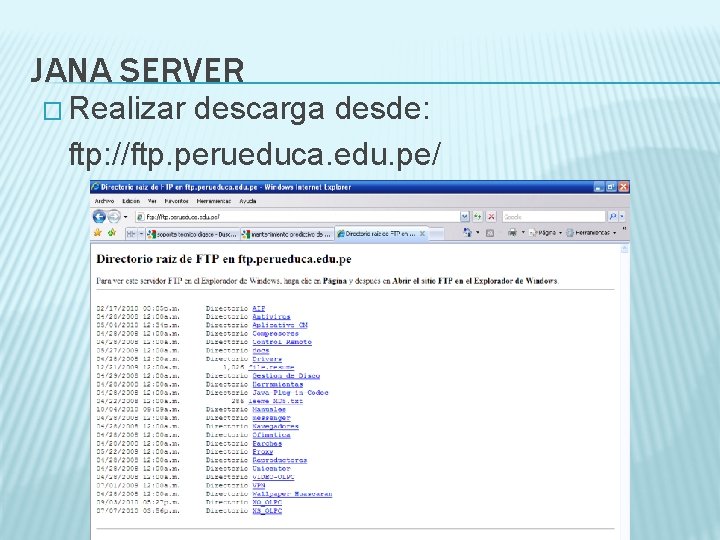Expand the command bar overflow chevron
This screenshot has height=540, width=720.
point(624,230)
